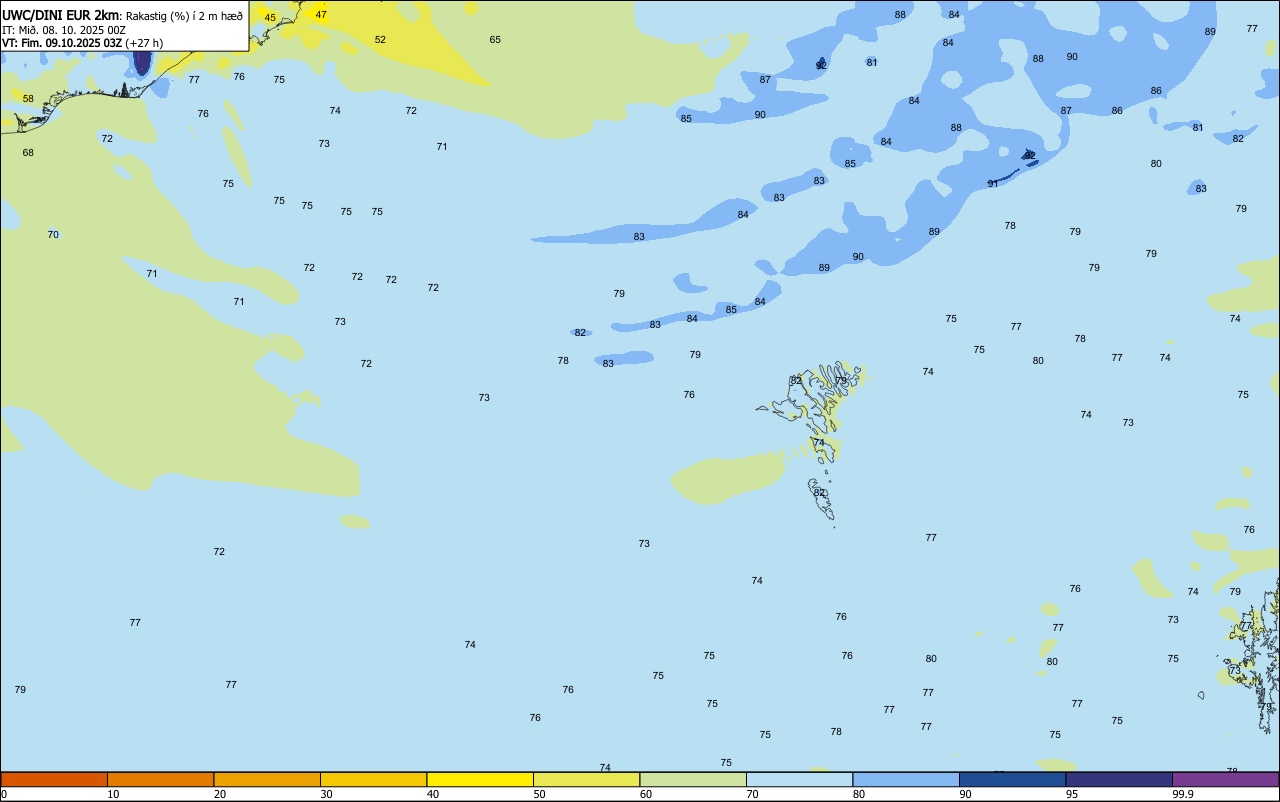
Task: Choose the medium blue 80–90 legend swatch
Action: click(906, 779)
